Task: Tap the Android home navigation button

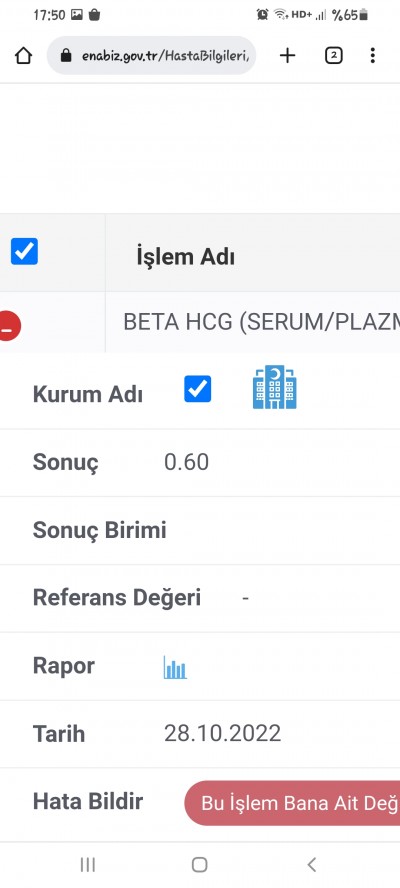Action: tap(199, 864)
